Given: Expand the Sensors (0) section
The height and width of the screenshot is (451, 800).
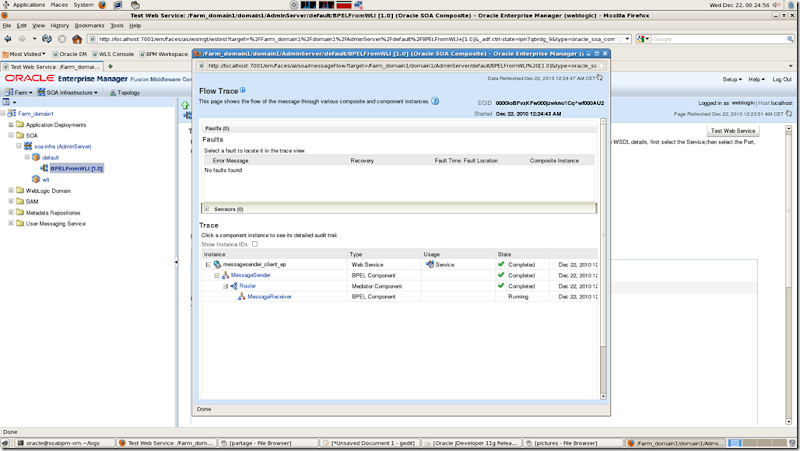Looking at the screenshot, I should tap(207, 209).
